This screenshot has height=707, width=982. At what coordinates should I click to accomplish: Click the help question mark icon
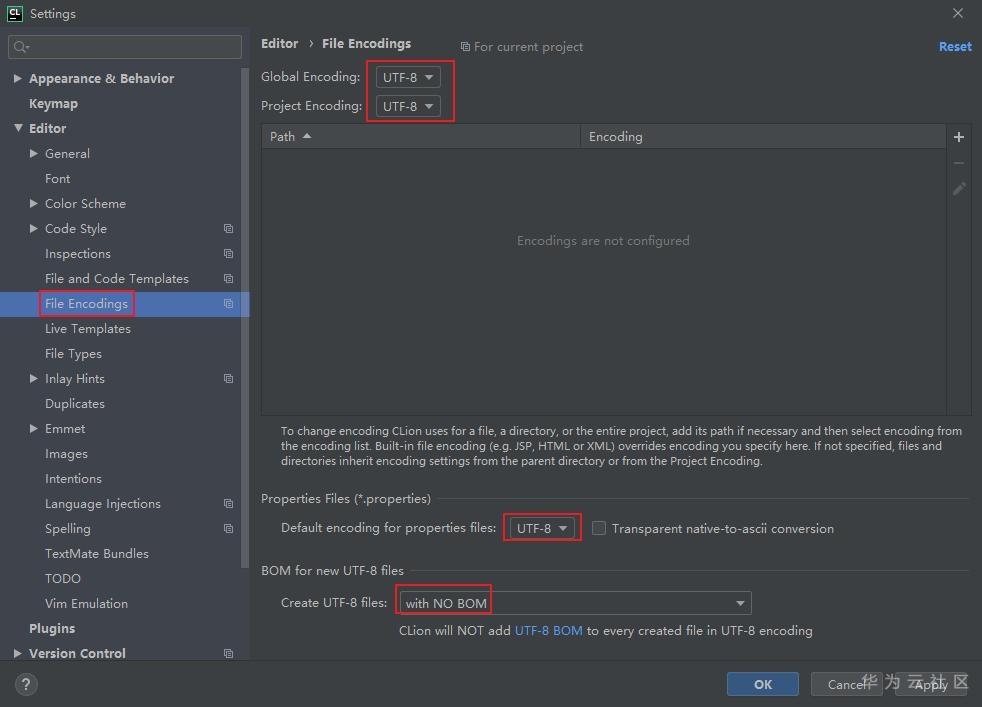(x=26, y=684)
